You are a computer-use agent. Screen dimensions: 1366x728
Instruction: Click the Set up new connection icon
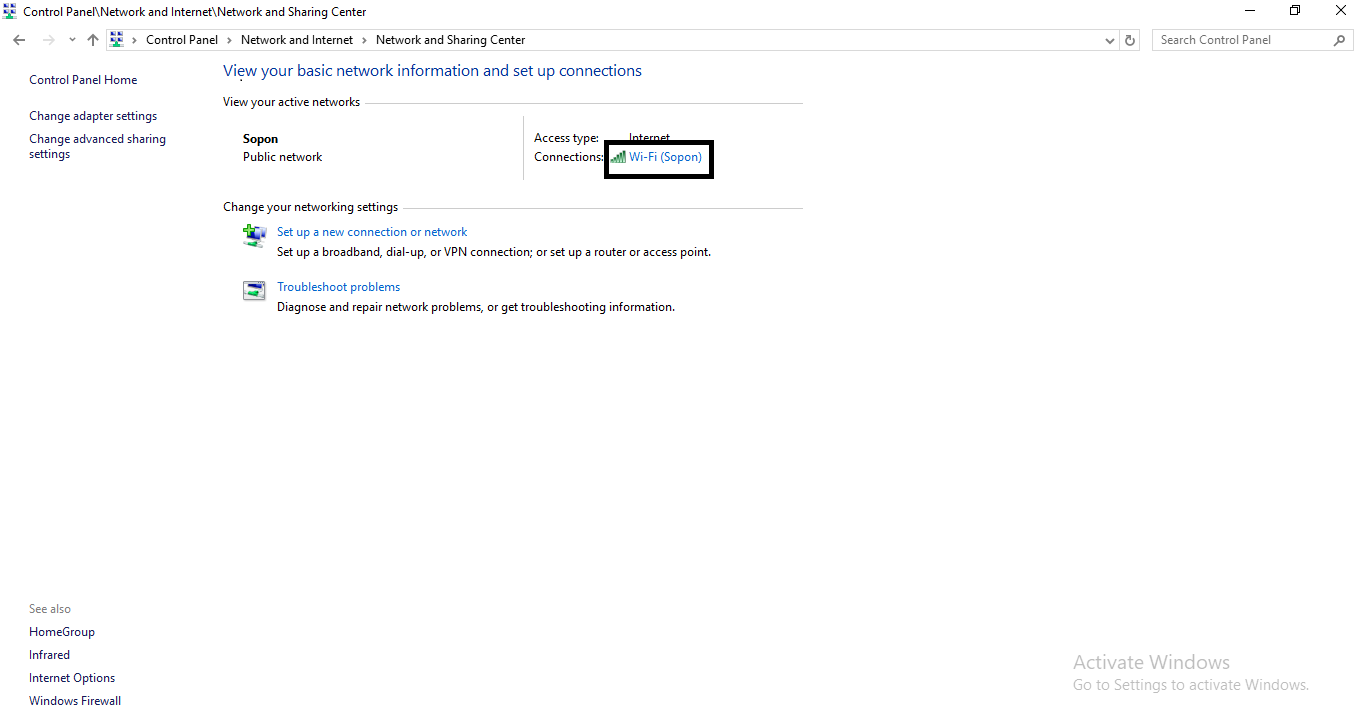(254, 235)
